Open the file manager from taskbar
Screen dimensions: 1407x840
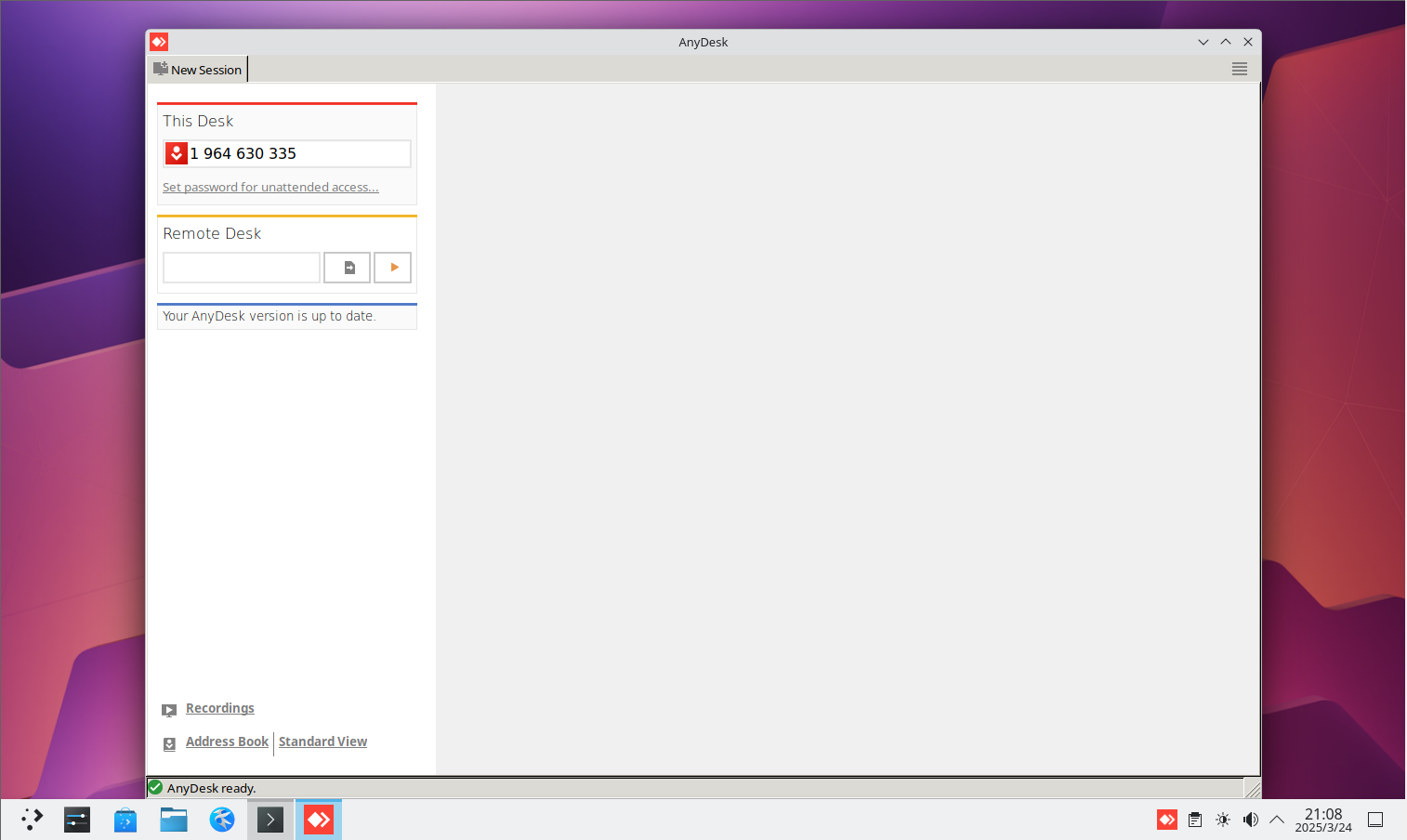tap(174, 820)
